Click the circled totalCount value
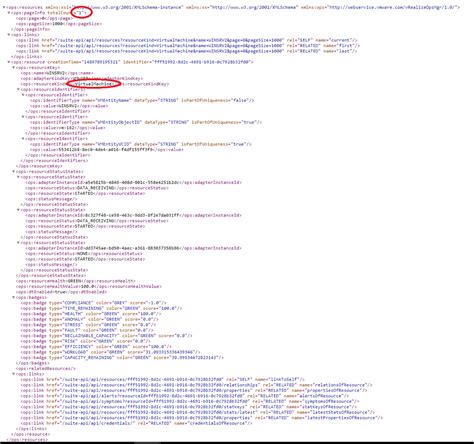The image size is (474, 444). pyautogui.click(x=81, y=13)
